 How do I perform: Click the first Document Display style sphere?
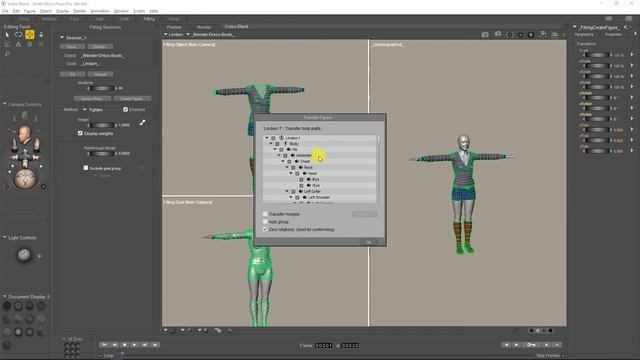[x=7, y=306]
